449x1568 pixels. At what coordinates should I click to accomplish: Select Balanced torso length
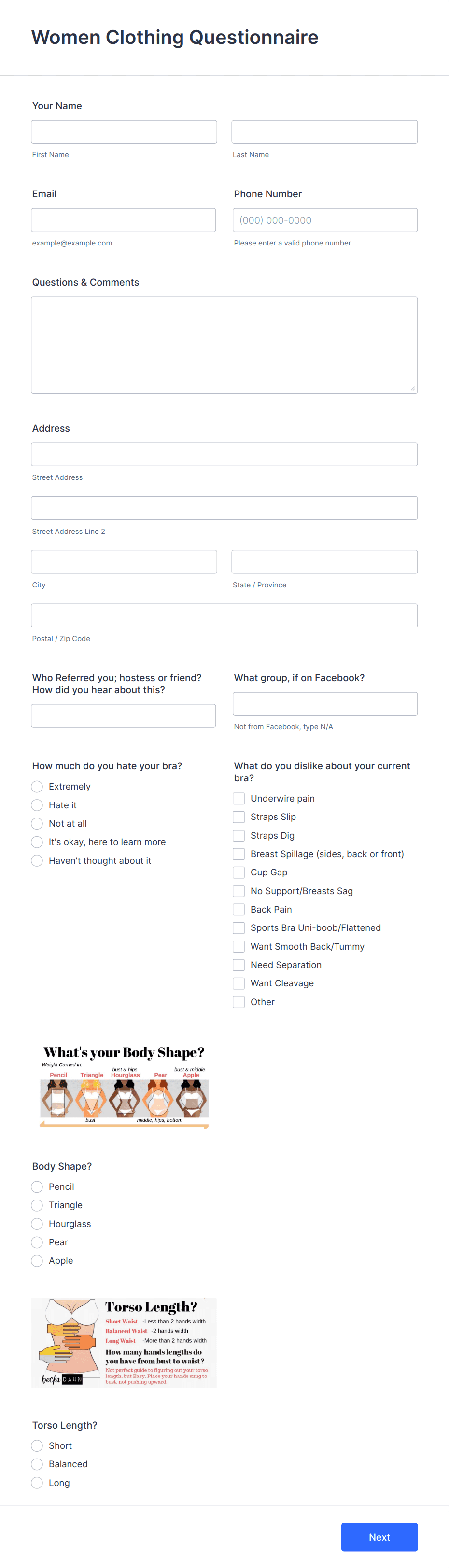tap(37, 1464)
